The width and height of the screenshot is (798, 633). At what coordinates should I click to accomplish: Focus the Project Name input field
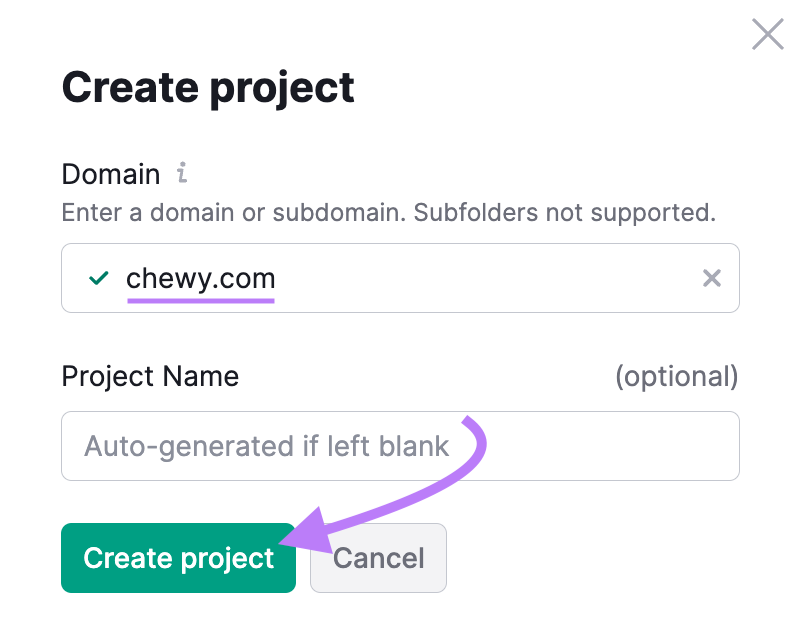pyautogui.click(x=400, y=446)
